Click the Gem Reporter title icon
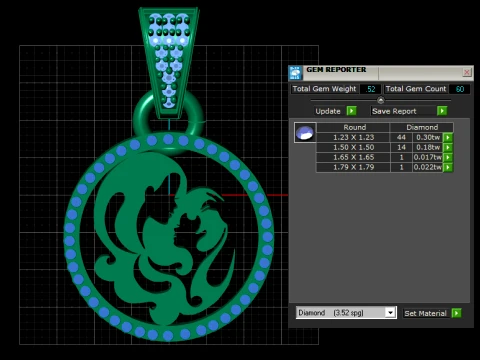 tap(295, 73)
